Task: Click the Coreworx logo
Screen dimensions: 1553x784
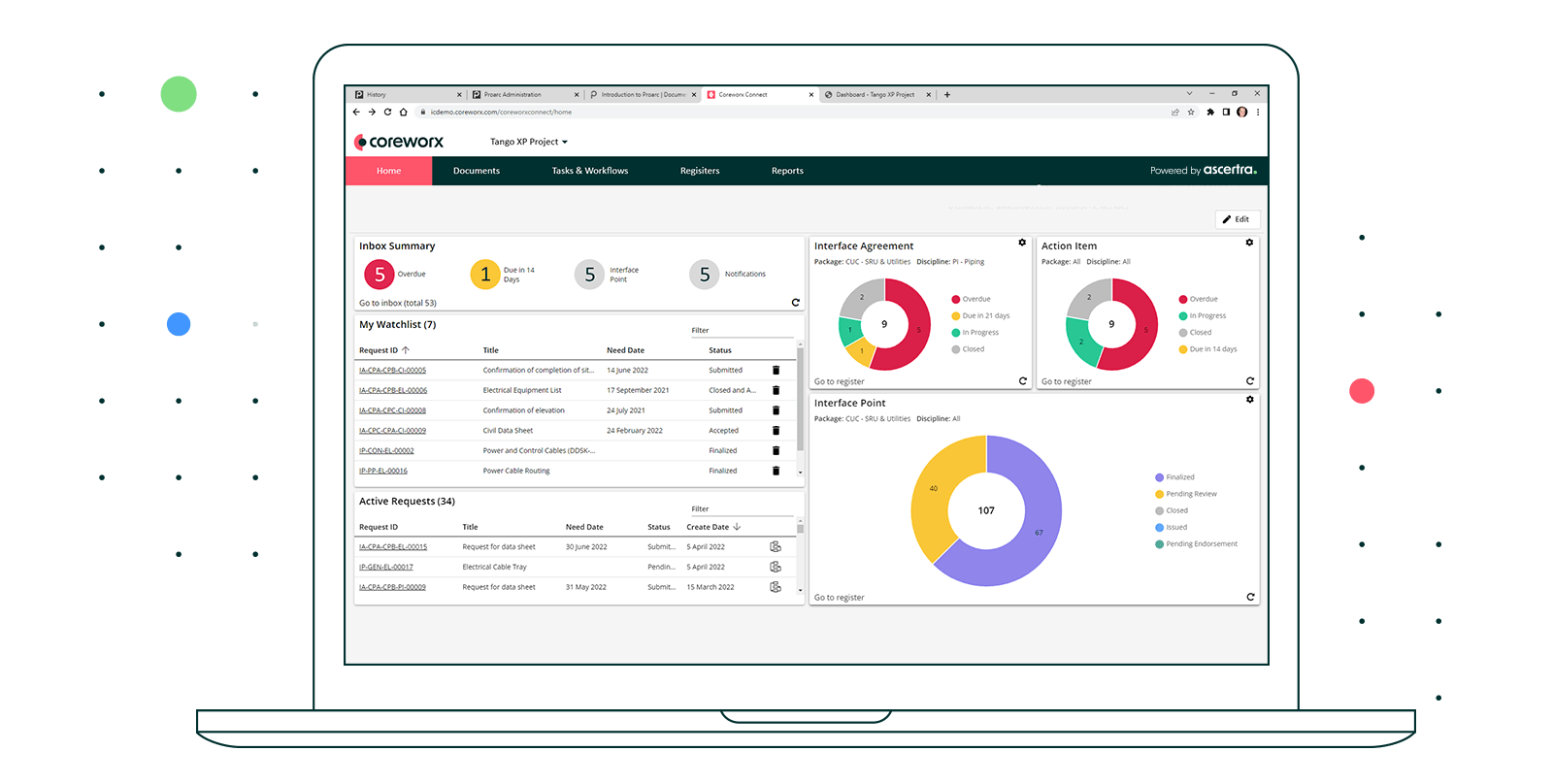Action: click(x=399, y=142)
